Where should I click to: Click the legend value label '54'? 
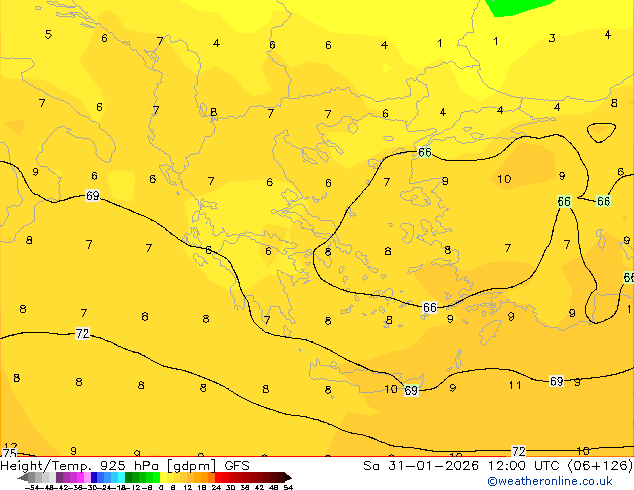click(288, 487)
